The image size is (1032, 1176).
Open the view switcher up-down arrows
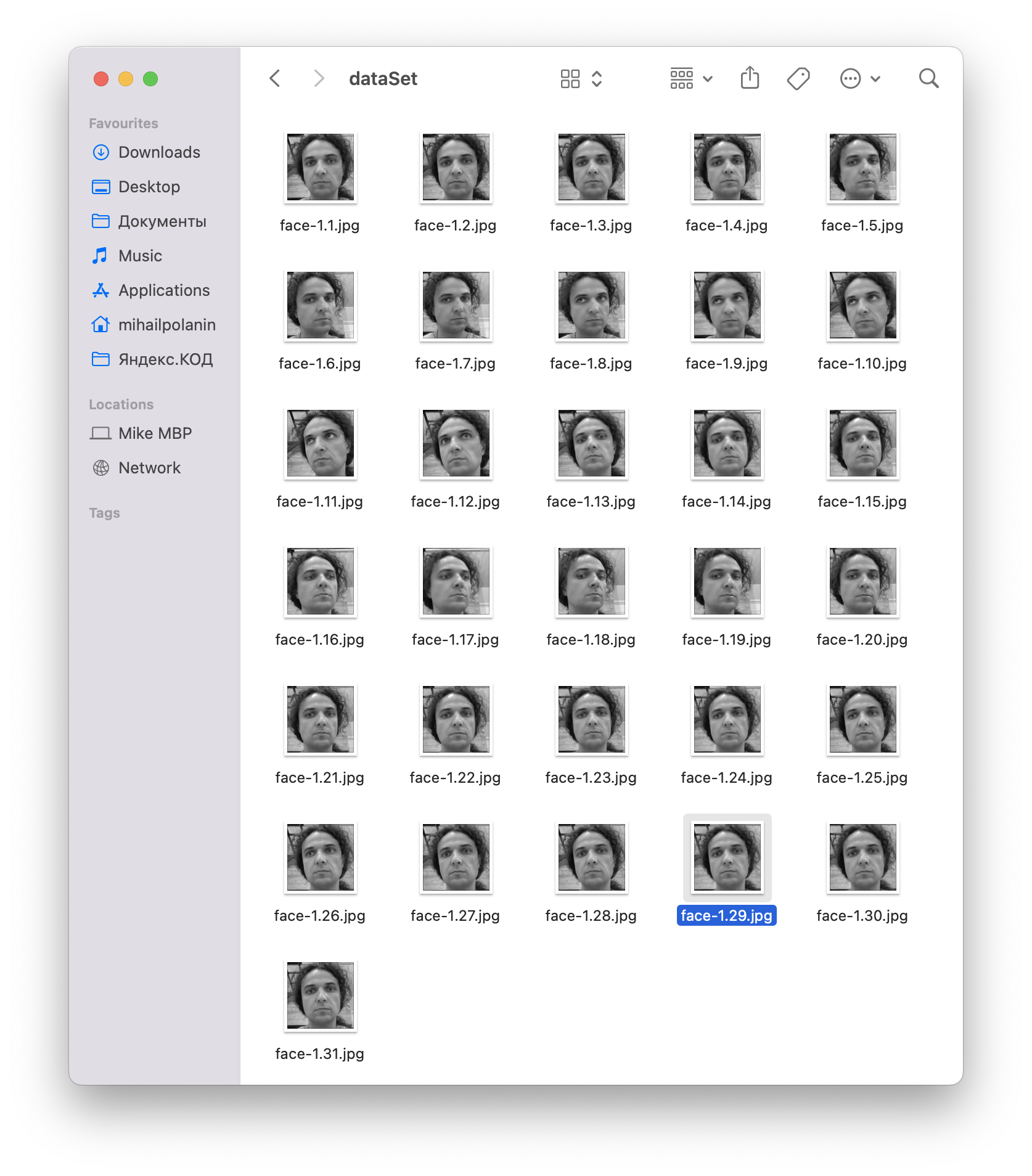pyautogui.click(x=597, y=78)
